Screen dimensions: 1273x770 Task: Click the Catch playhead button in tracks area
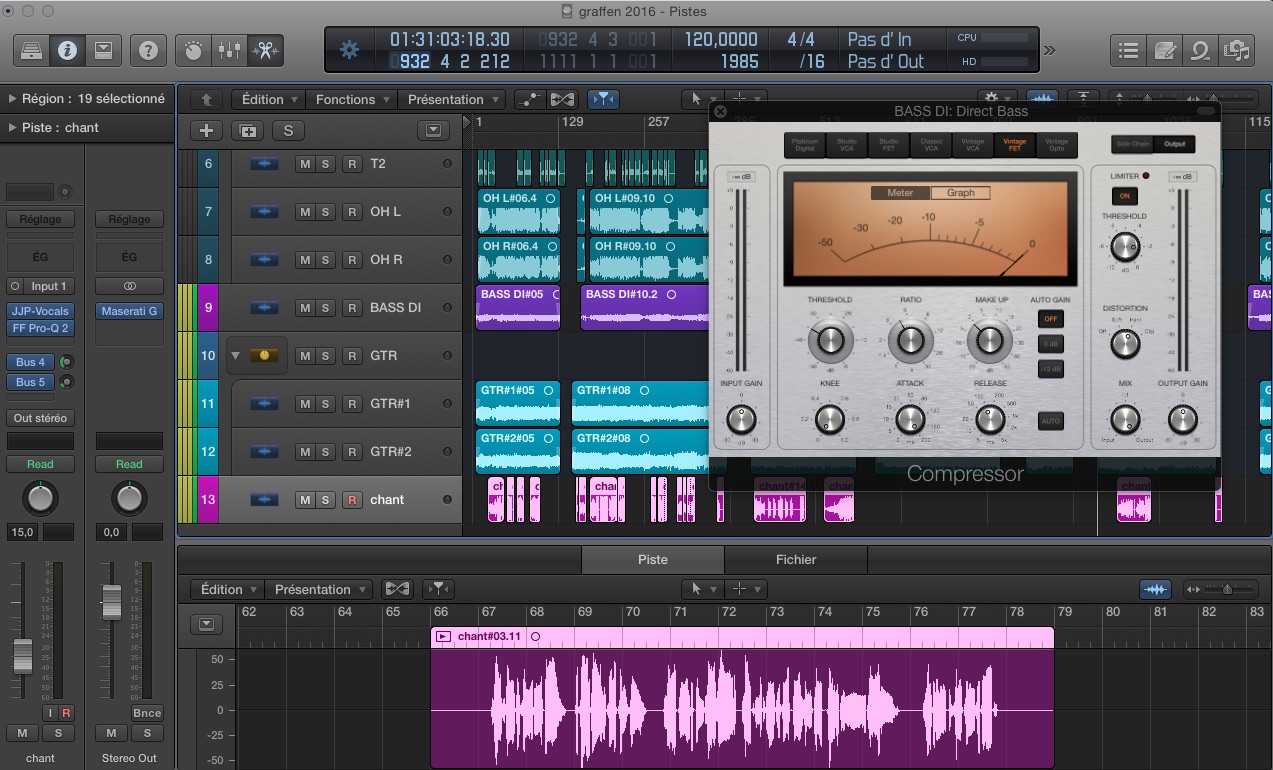click(604, 99)
